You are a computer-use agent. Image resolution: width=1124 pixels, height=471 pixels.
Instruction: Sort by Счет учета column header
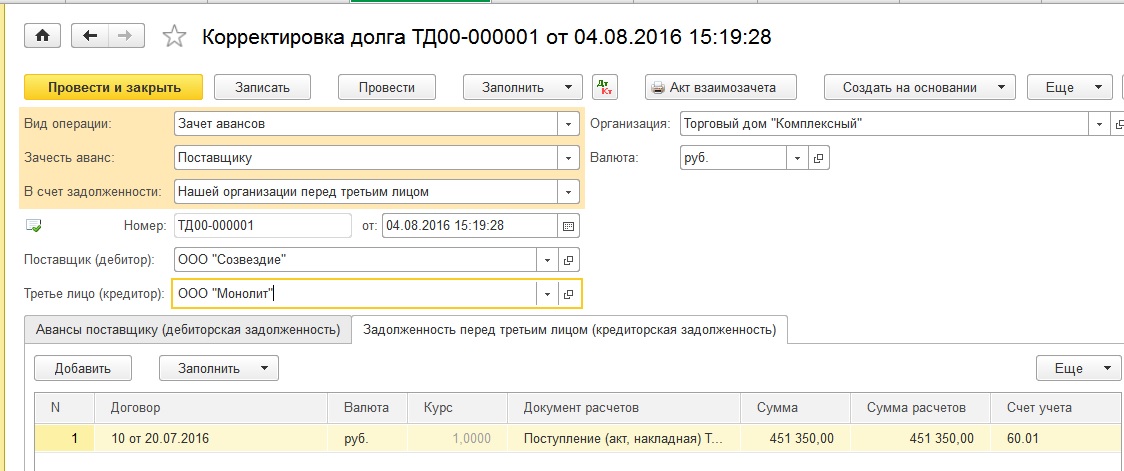tap(1057, 408)
